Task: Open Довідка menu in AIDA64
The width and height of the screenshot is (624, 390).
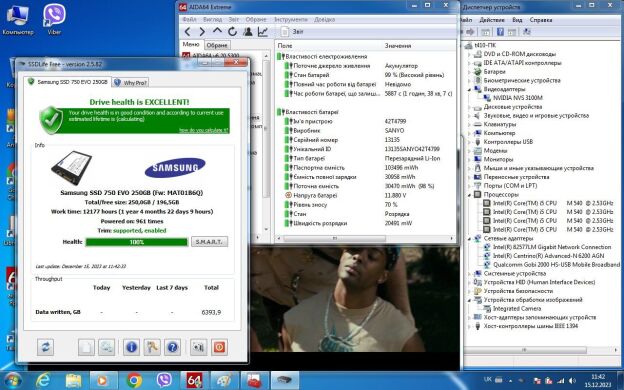Action: pyautogui.click(x=324, y=20)
